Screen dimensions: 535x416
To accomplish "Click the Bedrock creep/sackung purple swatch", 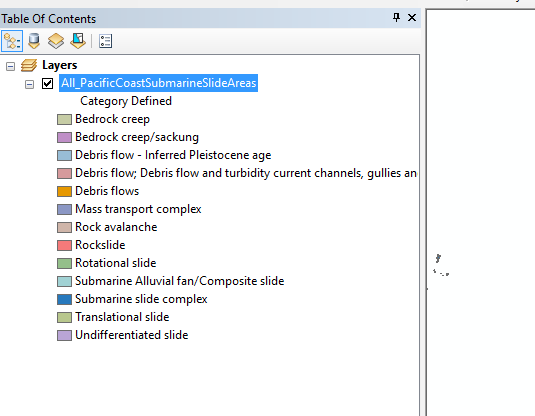I will [x=64, y=138].
